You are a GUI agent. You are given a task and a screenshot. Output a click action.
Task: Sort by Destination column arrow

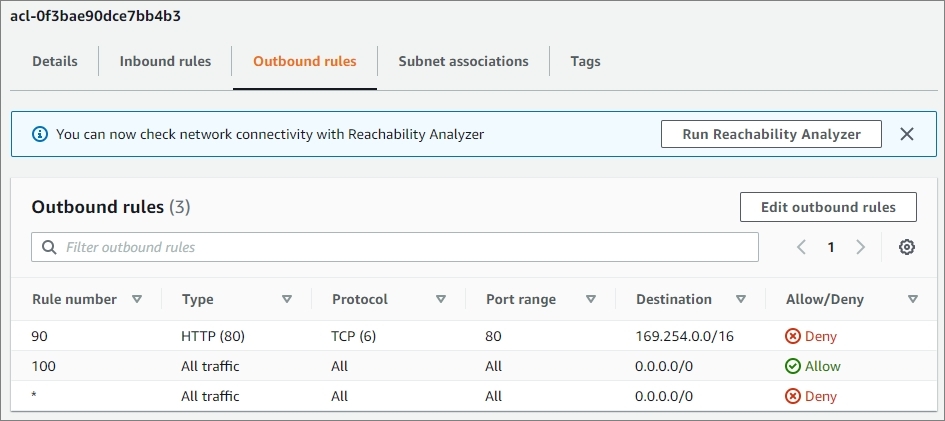click(741, 299)
